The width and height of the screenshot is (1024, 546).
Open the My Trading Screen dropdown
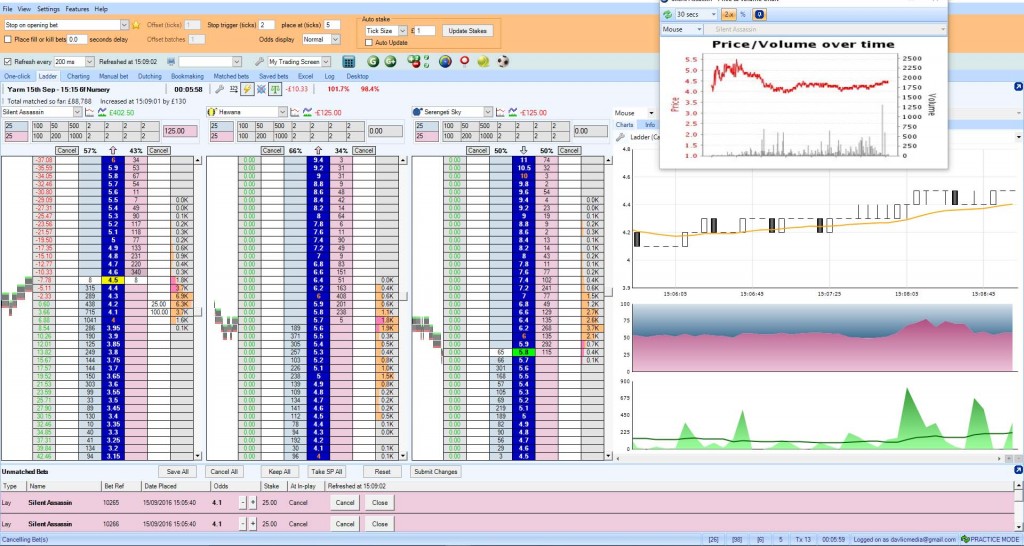point(325,61)
